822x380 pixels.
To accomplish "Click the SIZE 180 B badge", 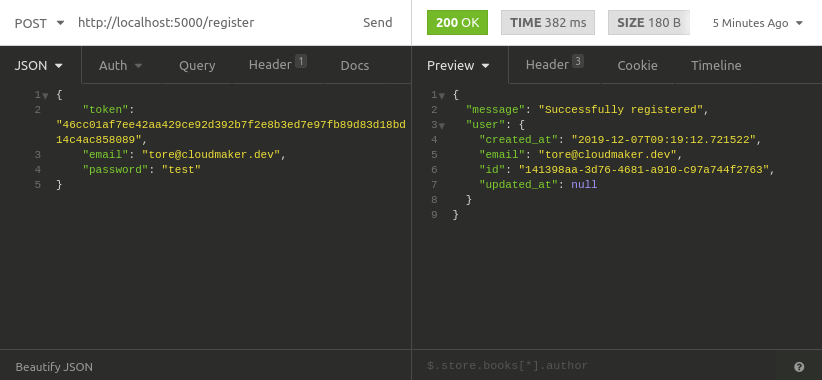I will 648,23.
